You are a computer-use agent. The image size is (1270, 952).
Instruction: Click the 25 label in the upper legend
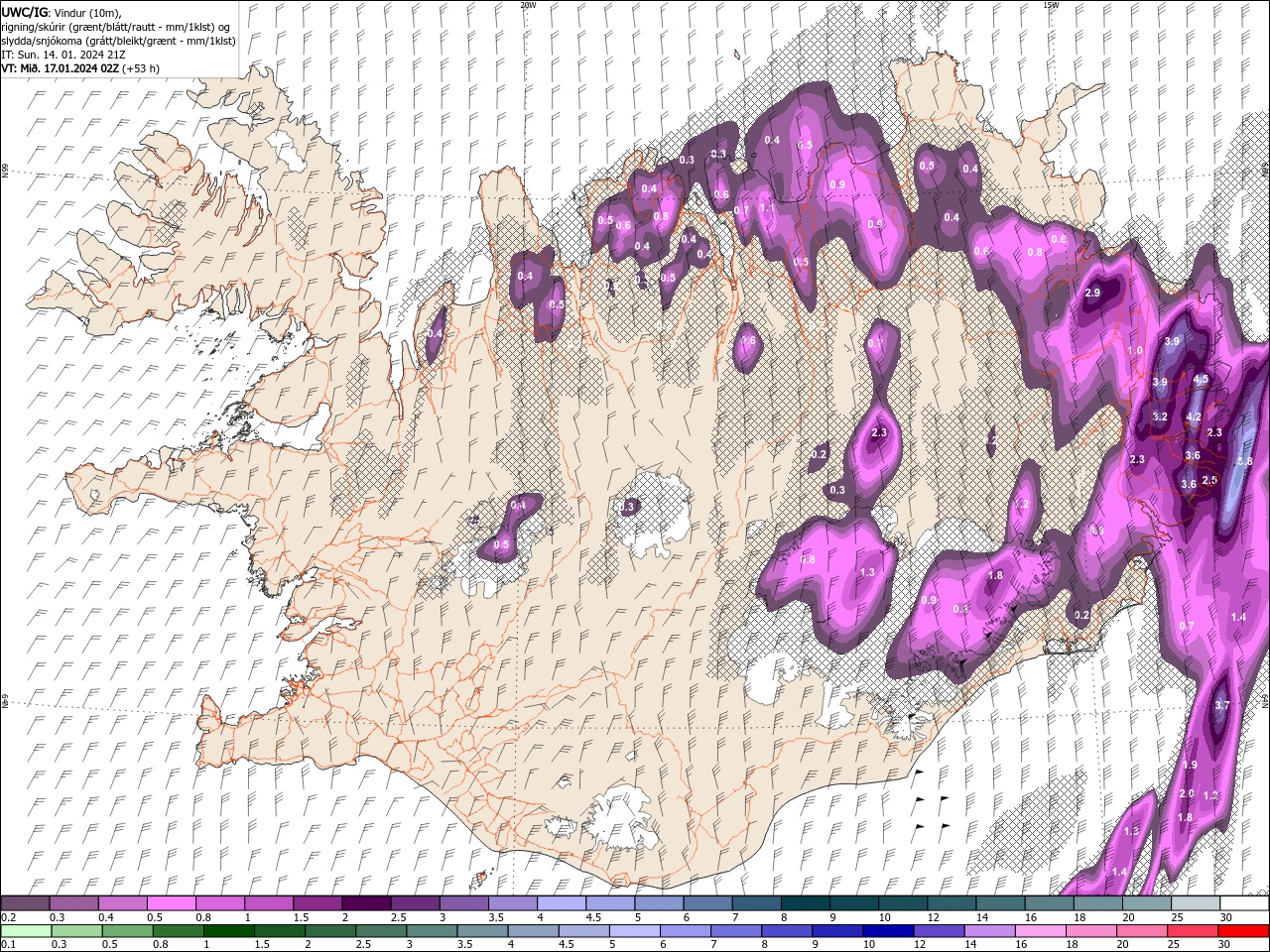click(1177, 917)
